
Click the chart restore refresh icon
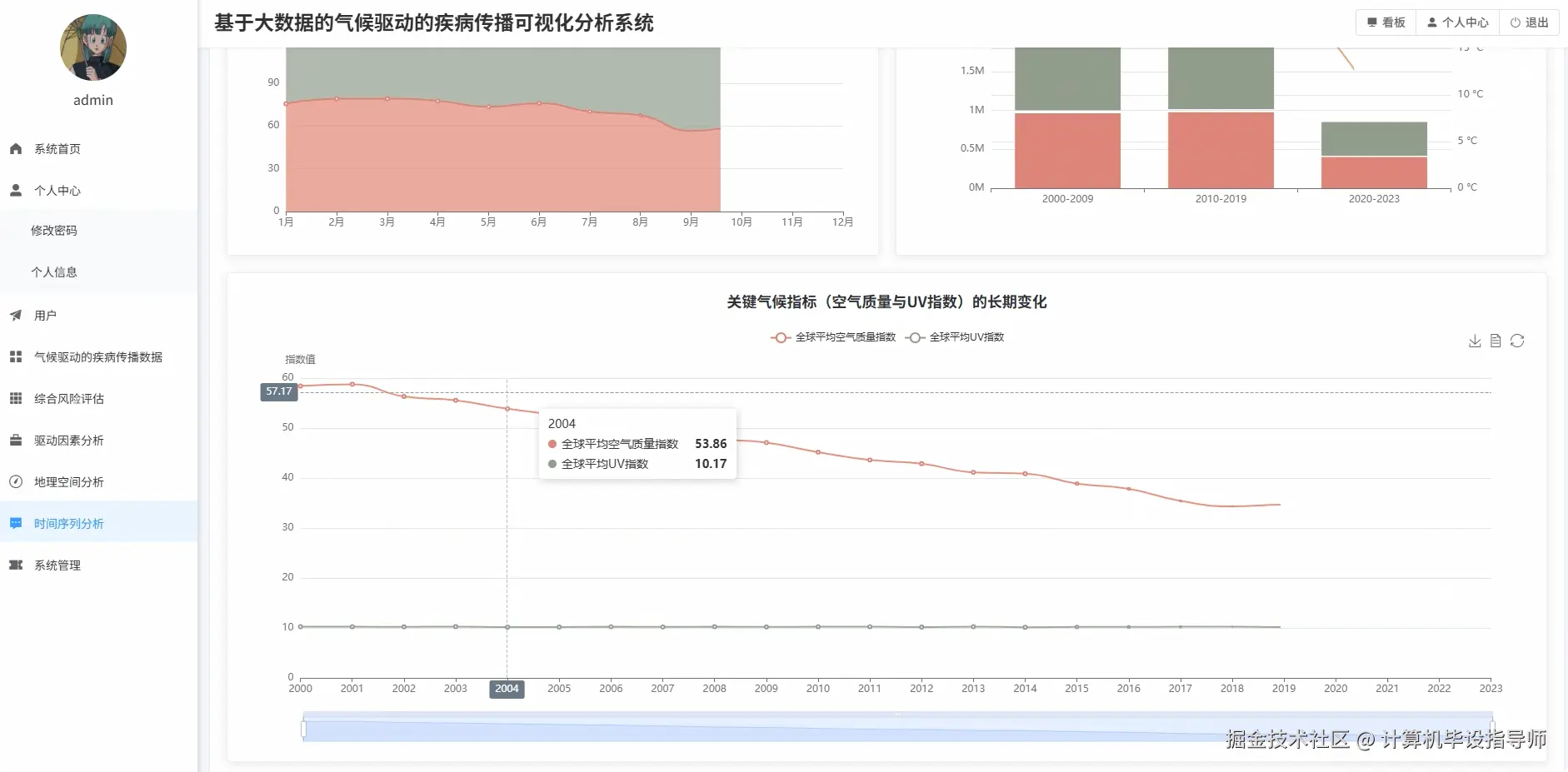[1517, 341]
